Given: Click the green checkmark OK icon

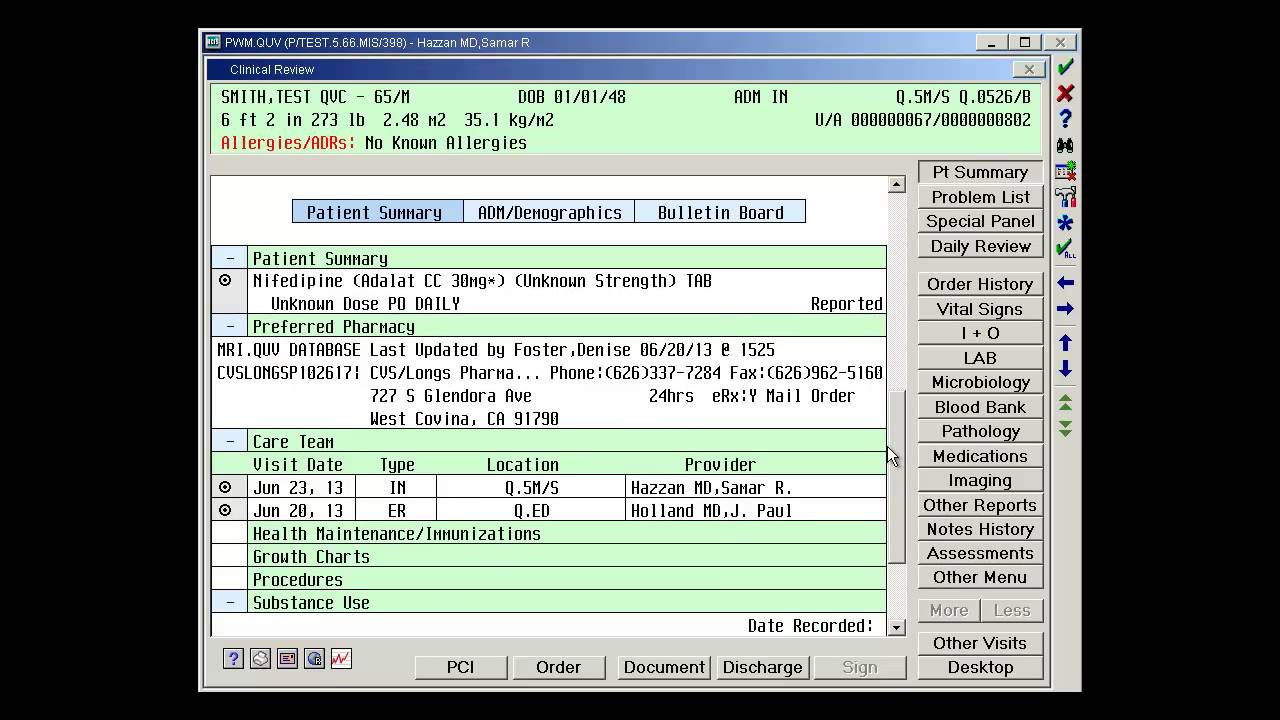Looking at the screenshot, I should tap(1066, 67).
